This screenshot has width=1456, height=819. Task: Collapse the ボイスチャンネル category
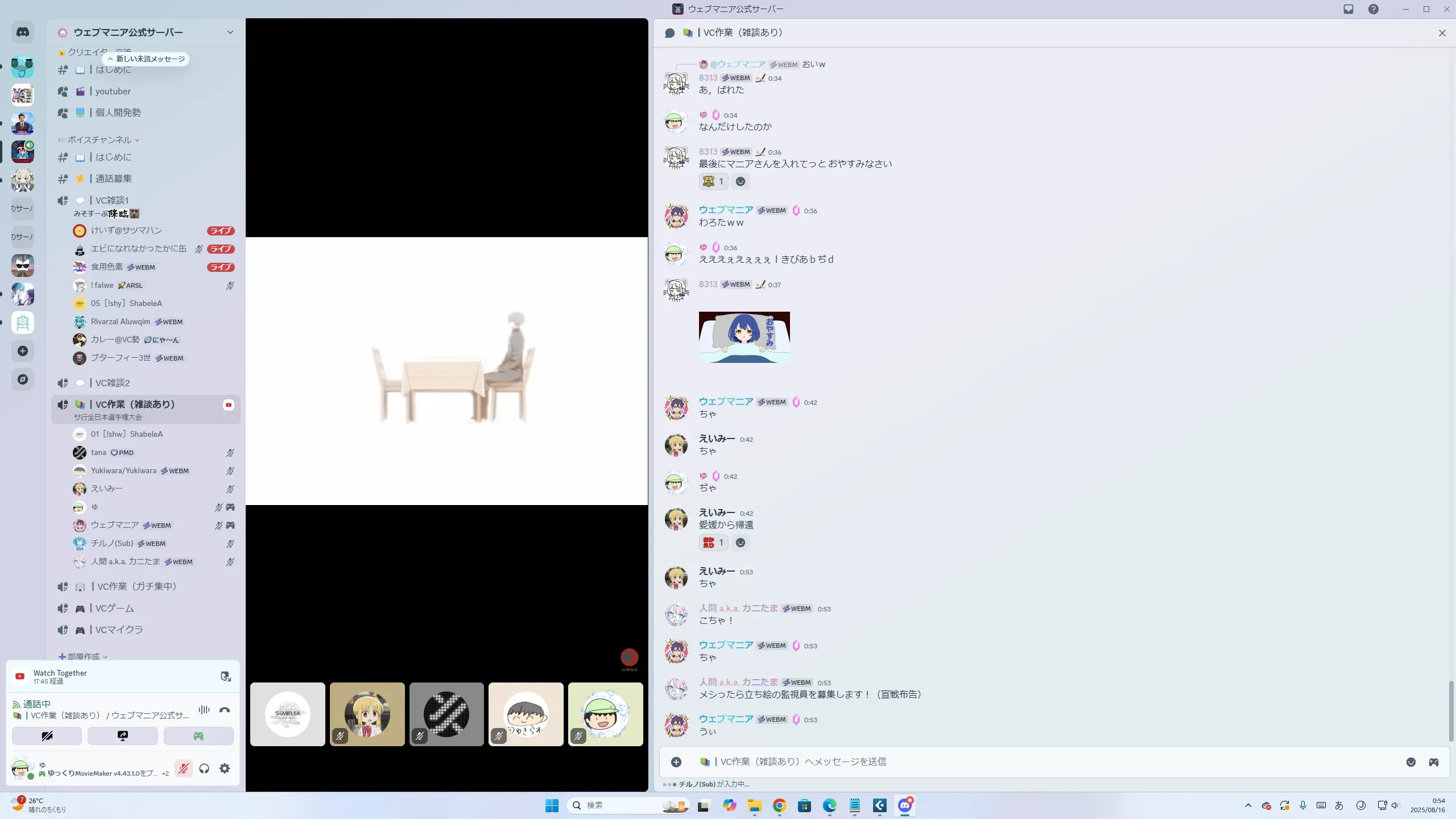pyautogui.click(x=100, y=140)
